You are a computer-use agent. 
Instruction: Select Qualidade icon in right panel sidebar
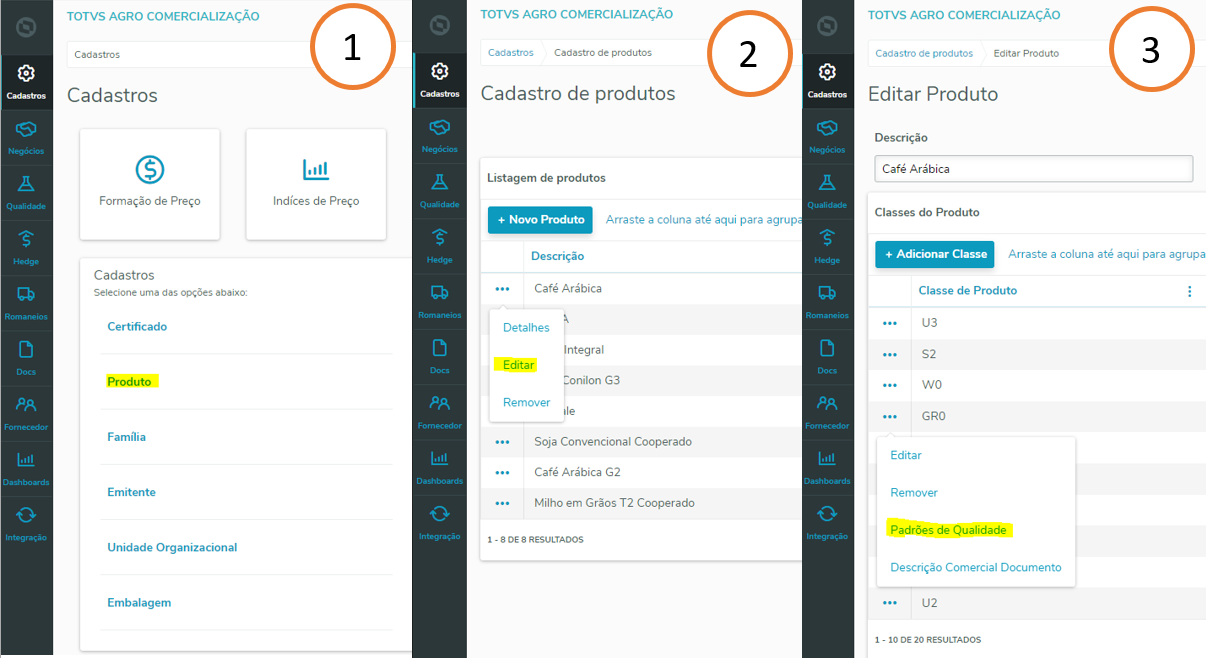click(x=827, y=182)
